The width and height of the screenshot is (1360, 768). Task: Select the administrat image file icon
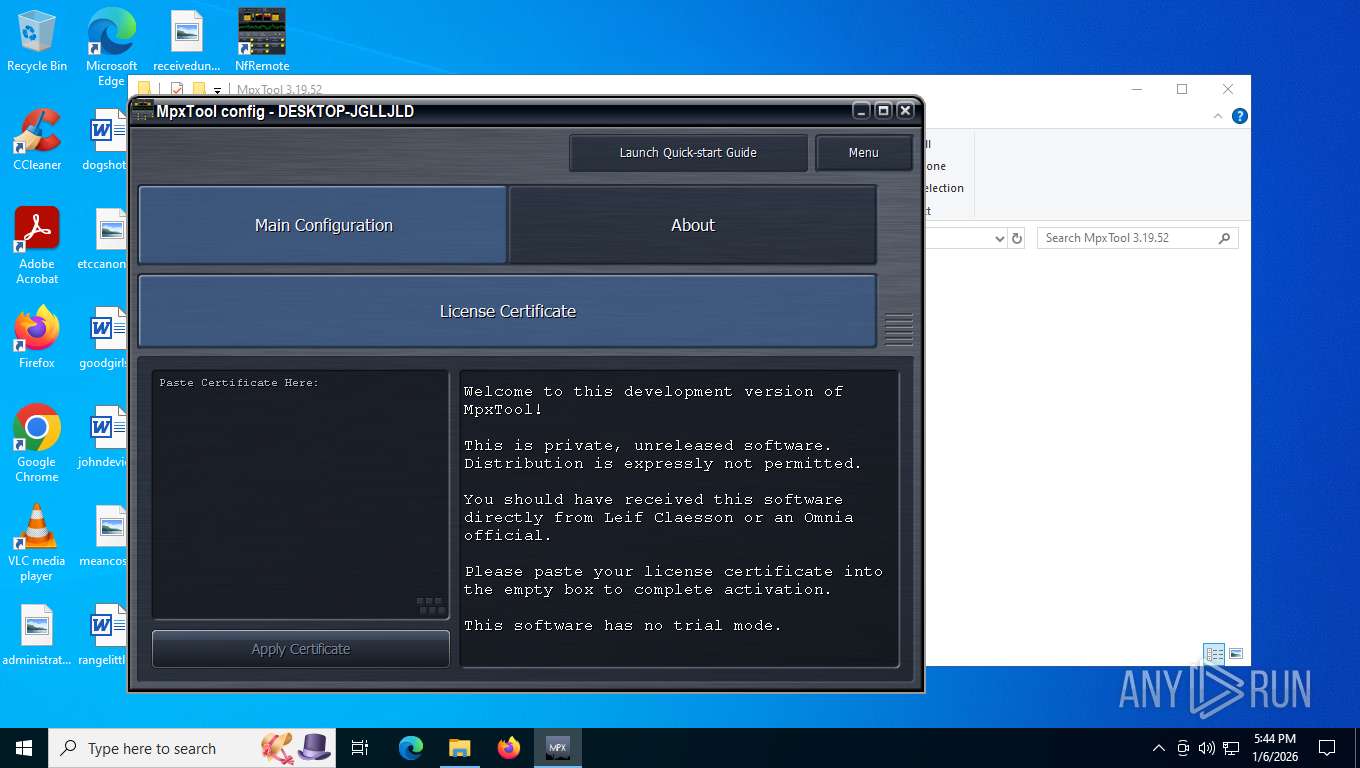pos(37,635)
